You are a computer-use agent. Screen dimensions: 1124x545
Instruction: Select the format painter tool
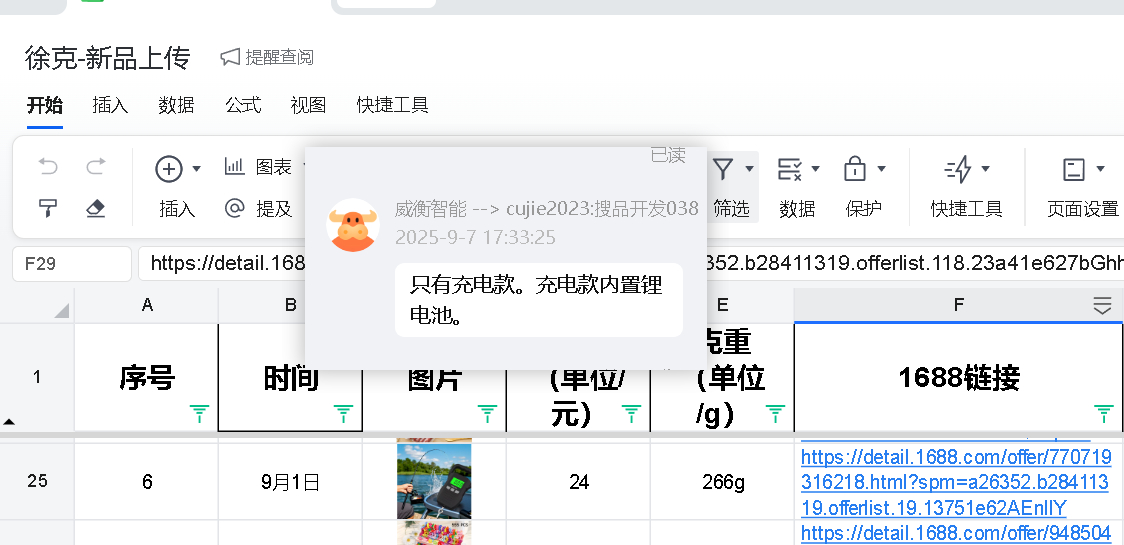(x=48, y=208)
